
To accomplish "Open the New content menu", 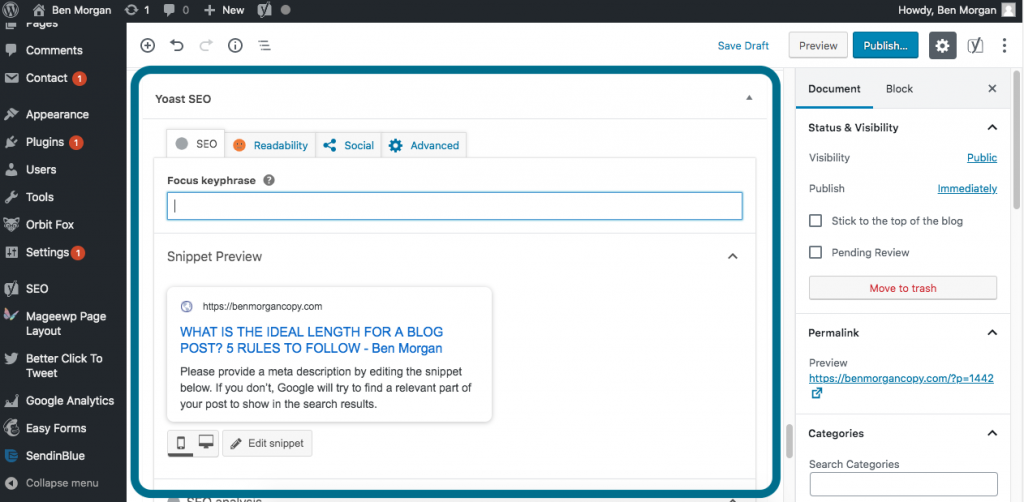I will coord(224,10).
